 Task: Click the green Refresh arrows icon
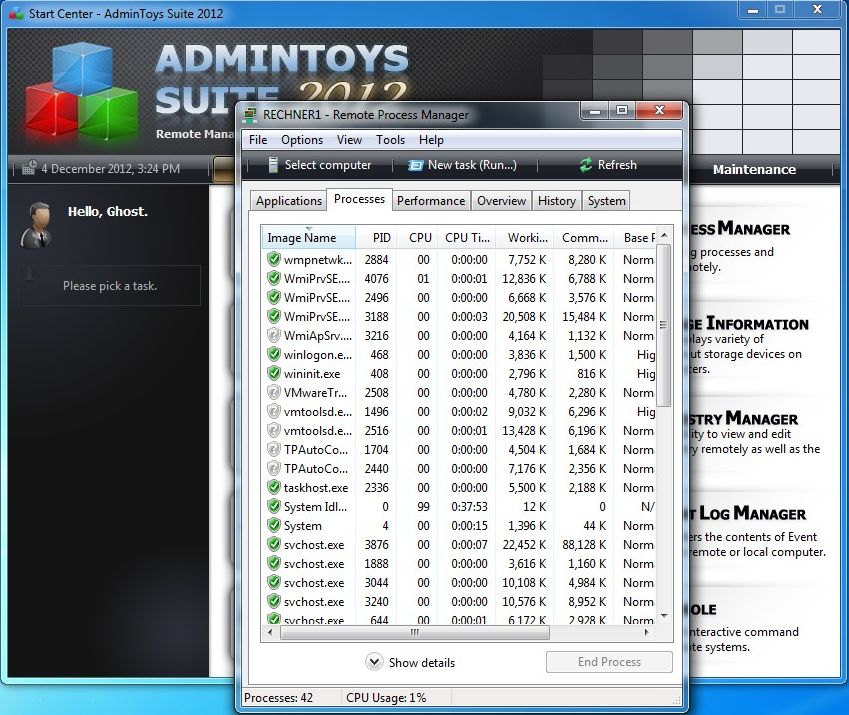point(585,165)
